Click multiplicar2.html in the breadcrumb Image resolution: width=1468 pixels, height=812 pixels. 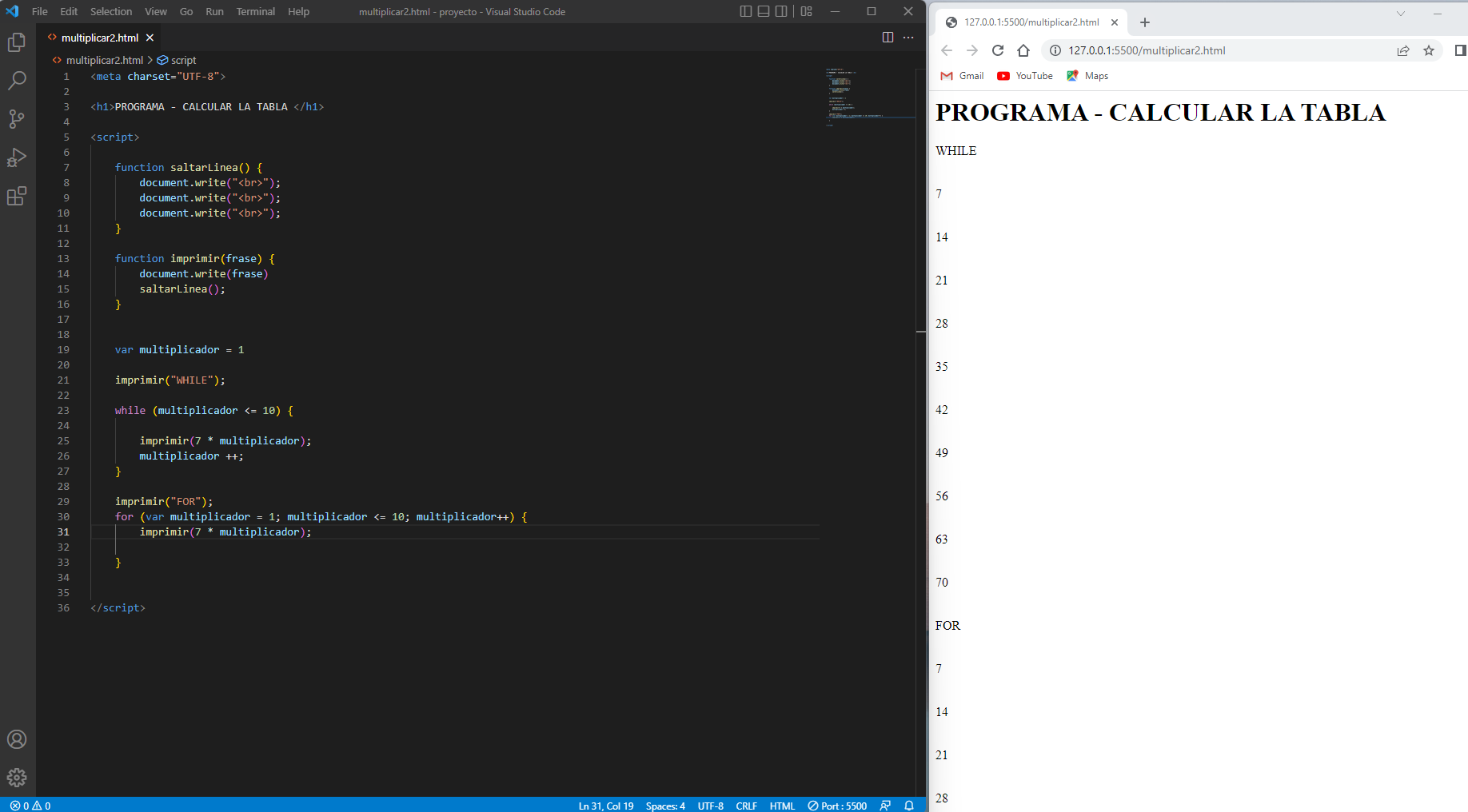pos(104,60)
